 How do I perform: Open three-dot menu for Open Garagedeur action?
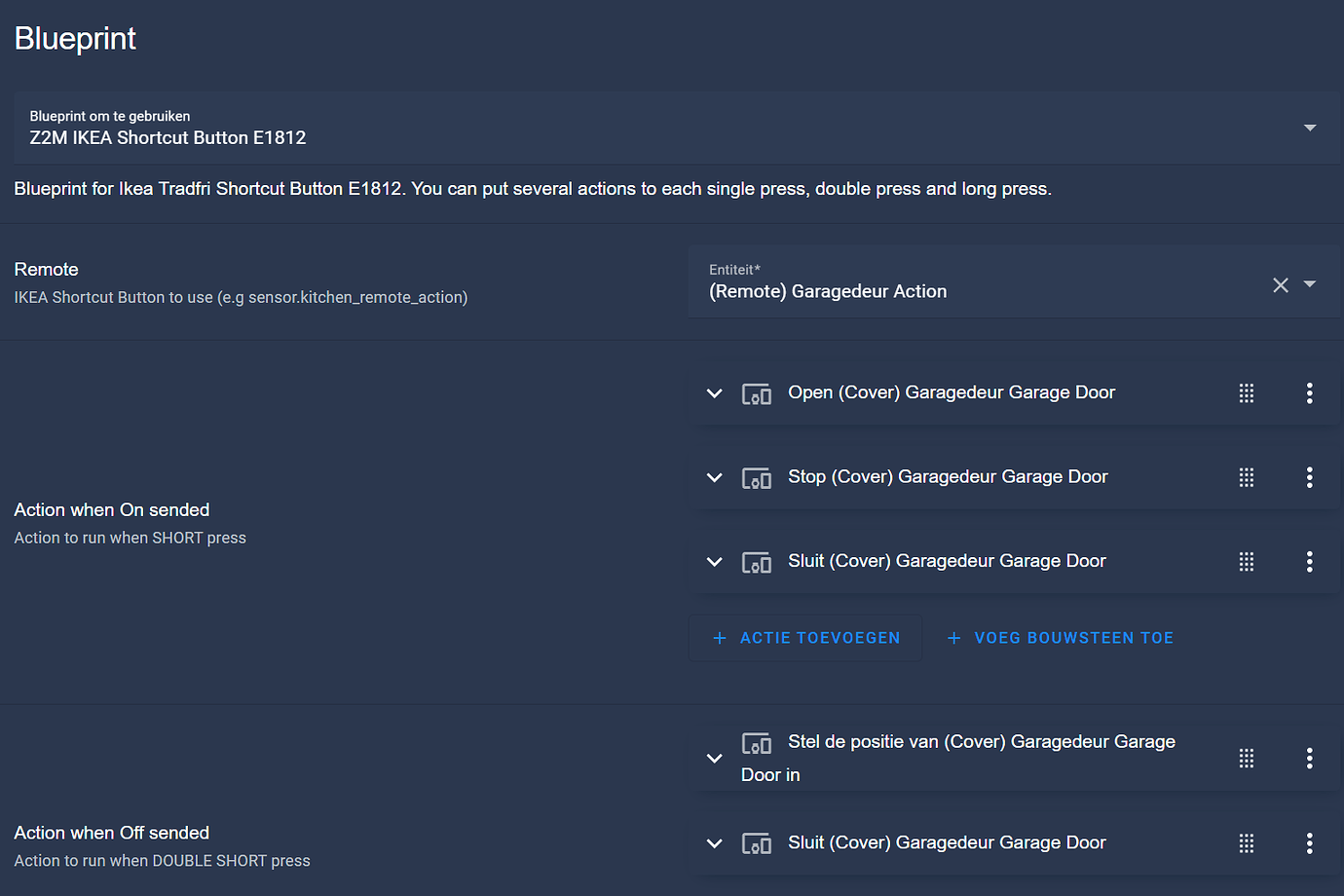(1309, 392)
